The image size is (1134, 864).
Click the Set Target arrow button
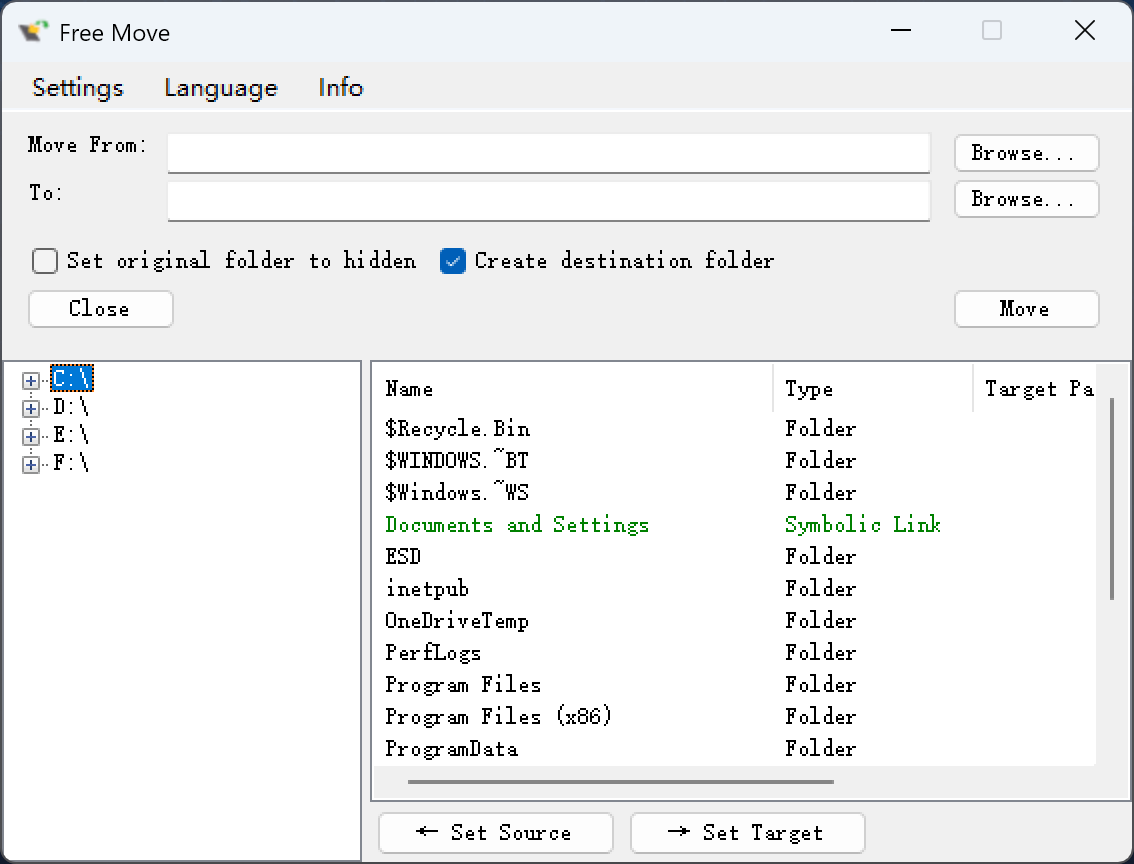click(747, 833)
